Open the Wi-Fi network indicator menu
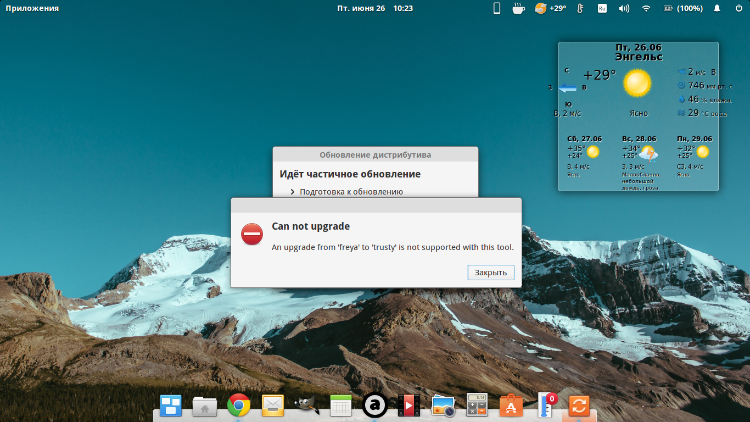 [646, 8]
